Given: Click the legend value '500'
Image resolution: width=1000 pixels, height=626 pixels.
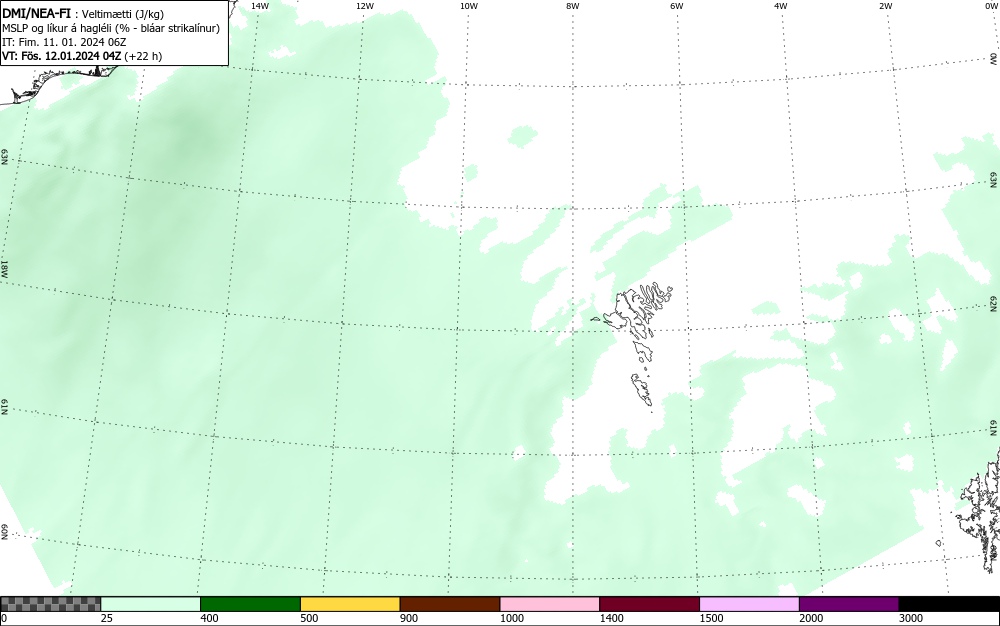Looking at the screenshot, I should (x=309, y=618).
